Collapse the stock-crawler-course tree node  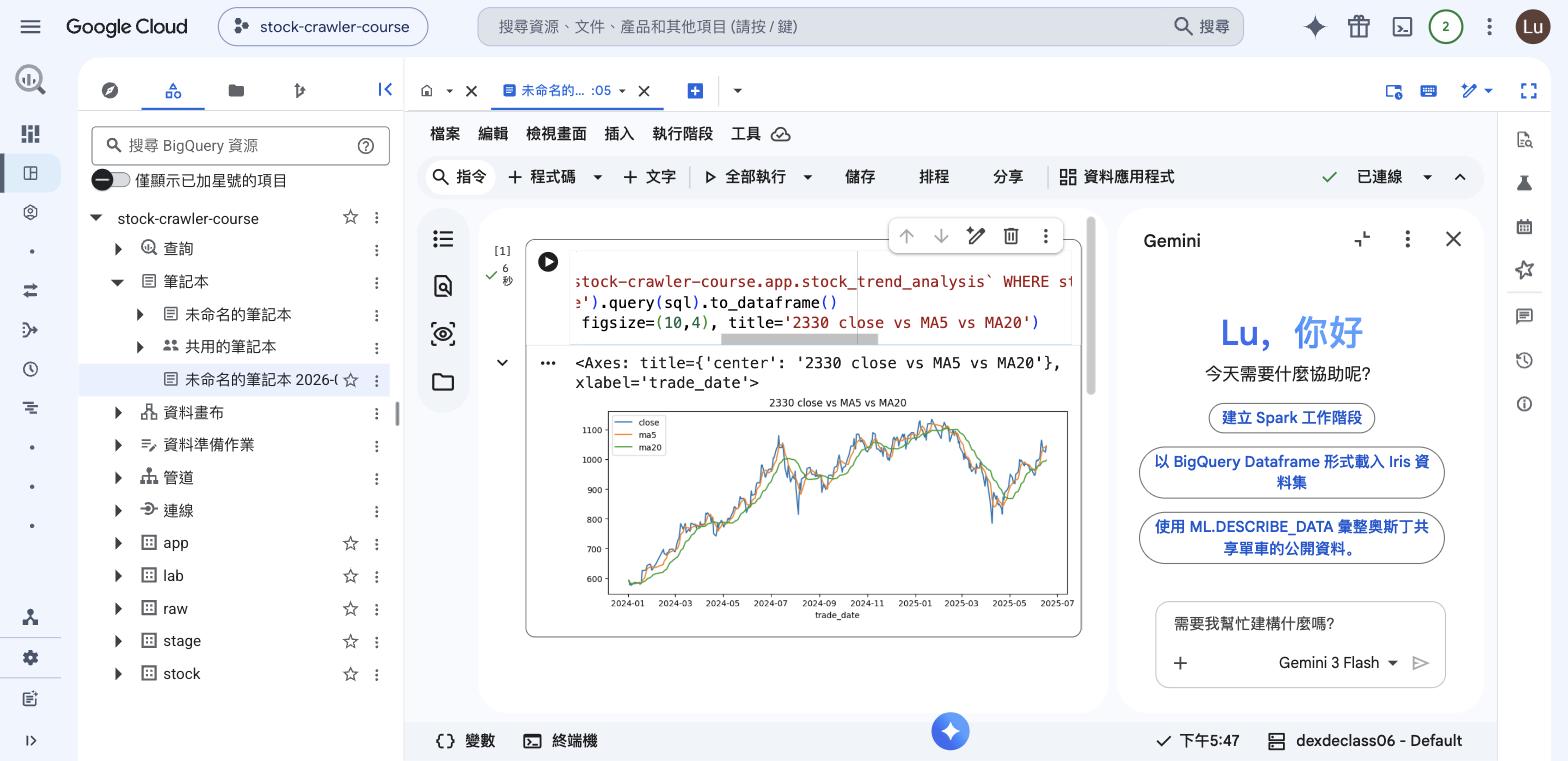tap(96, 218)
